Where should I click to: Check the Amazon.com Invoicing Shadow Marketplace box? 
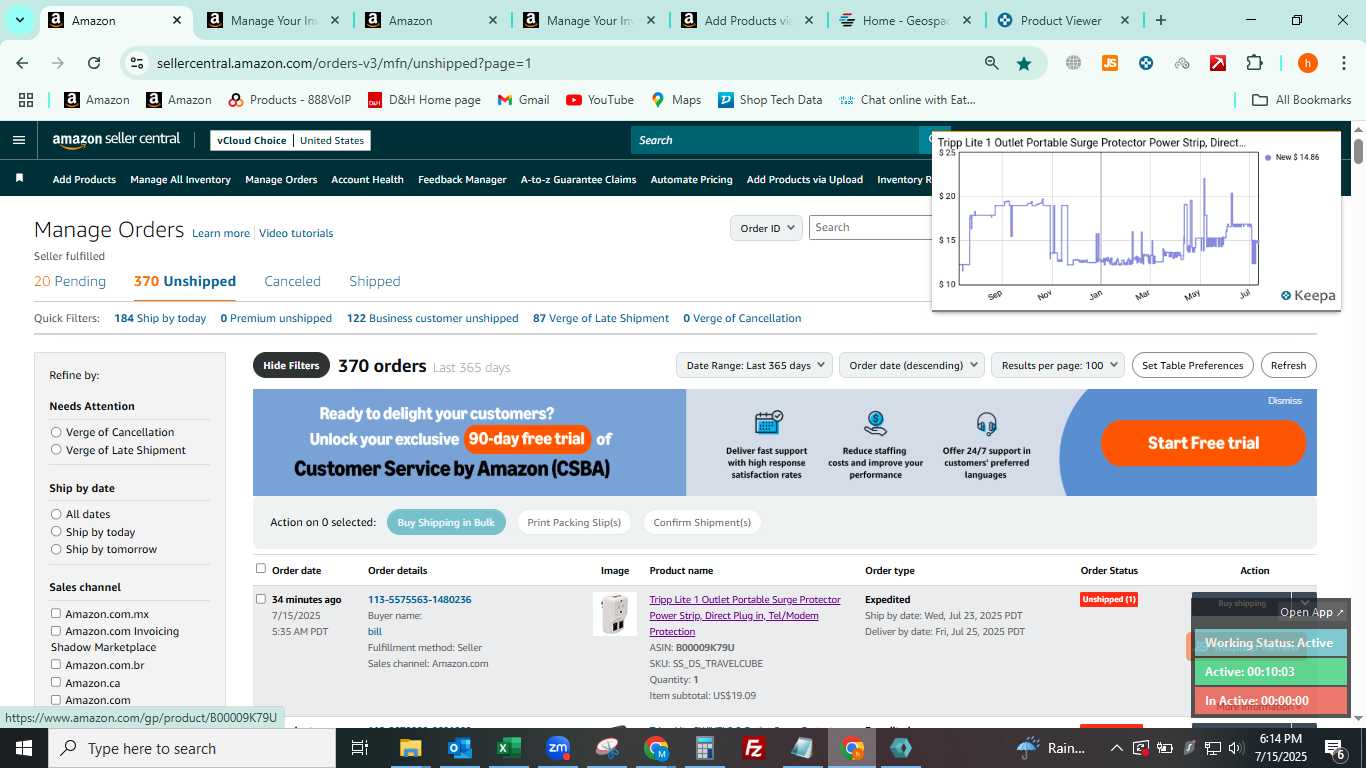(x=56, y=631)
